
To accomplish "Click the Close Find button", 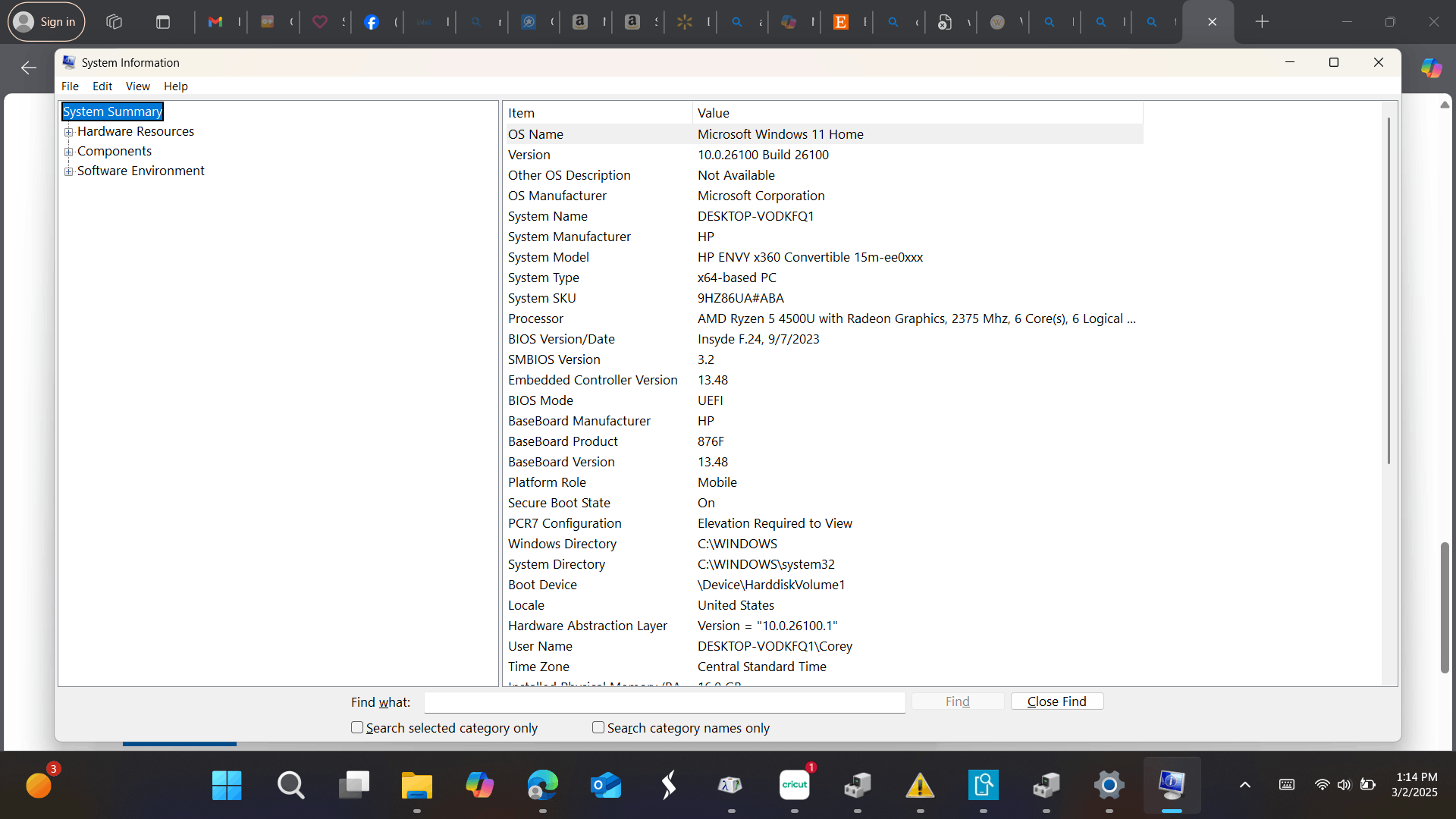I will (x=1056, y=701).
